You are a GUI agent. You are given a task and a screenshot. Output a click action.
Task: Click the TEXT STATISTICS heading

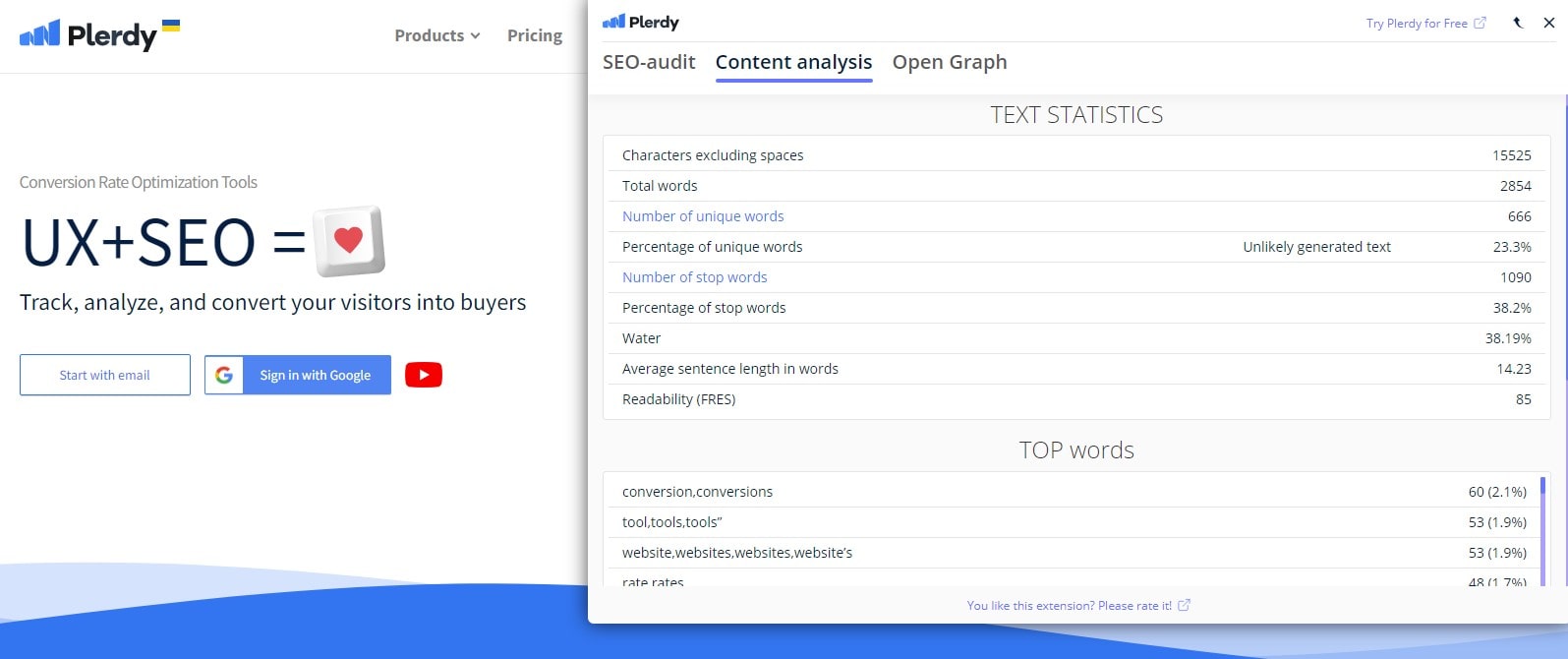click(1076, 115)
